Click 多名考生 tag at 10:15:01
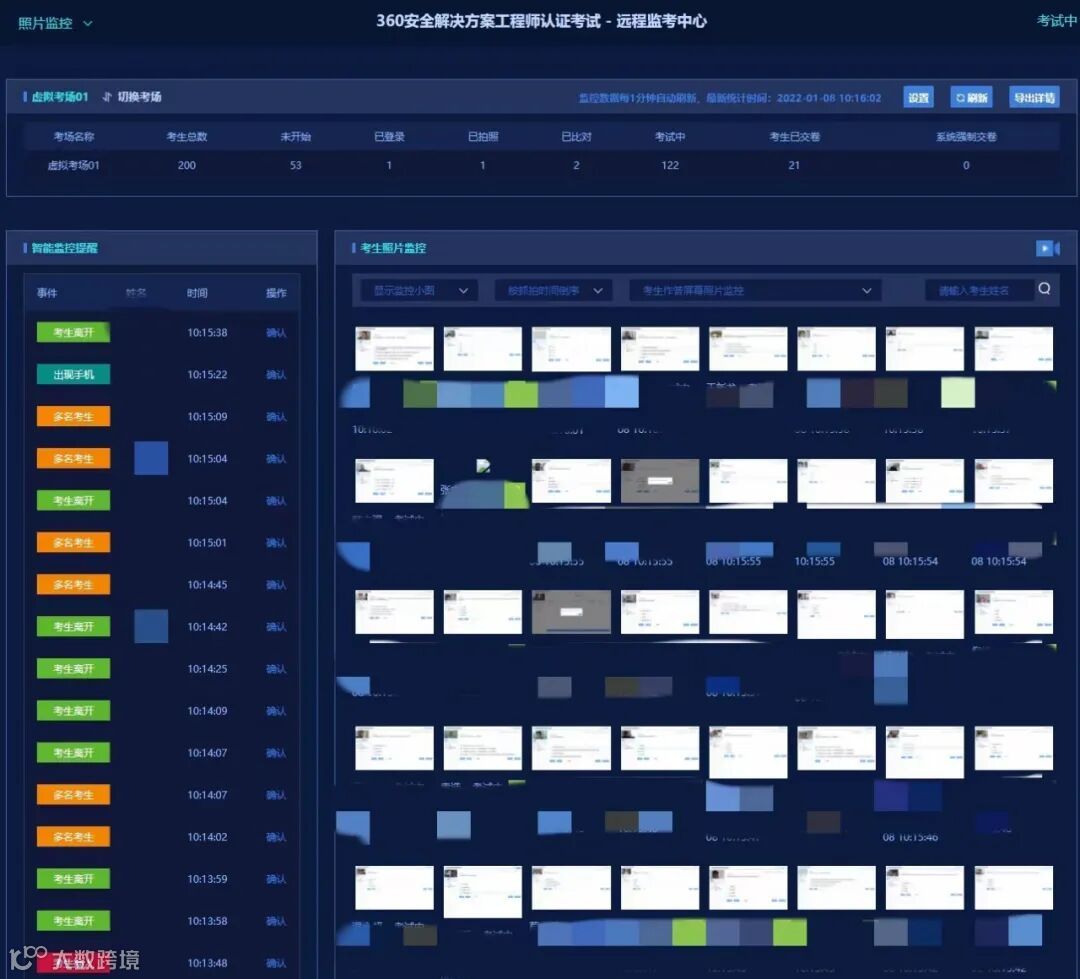Screen dimensions: 1080x979 pyautogui.click(x=73, y=543)
